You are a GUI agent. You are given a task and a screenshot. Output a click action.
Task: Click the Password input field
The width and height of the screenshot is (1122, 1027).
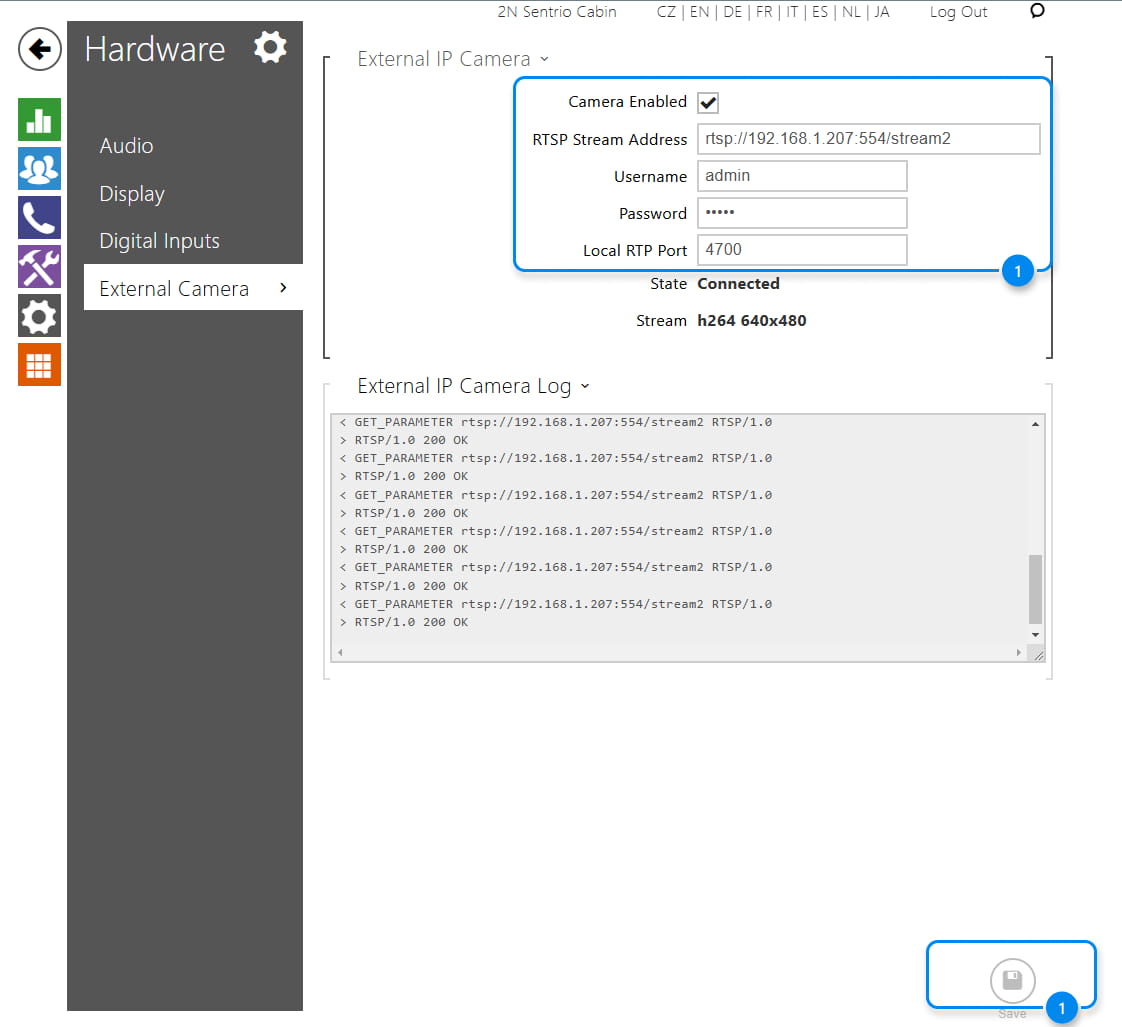[x=802, y=213]
